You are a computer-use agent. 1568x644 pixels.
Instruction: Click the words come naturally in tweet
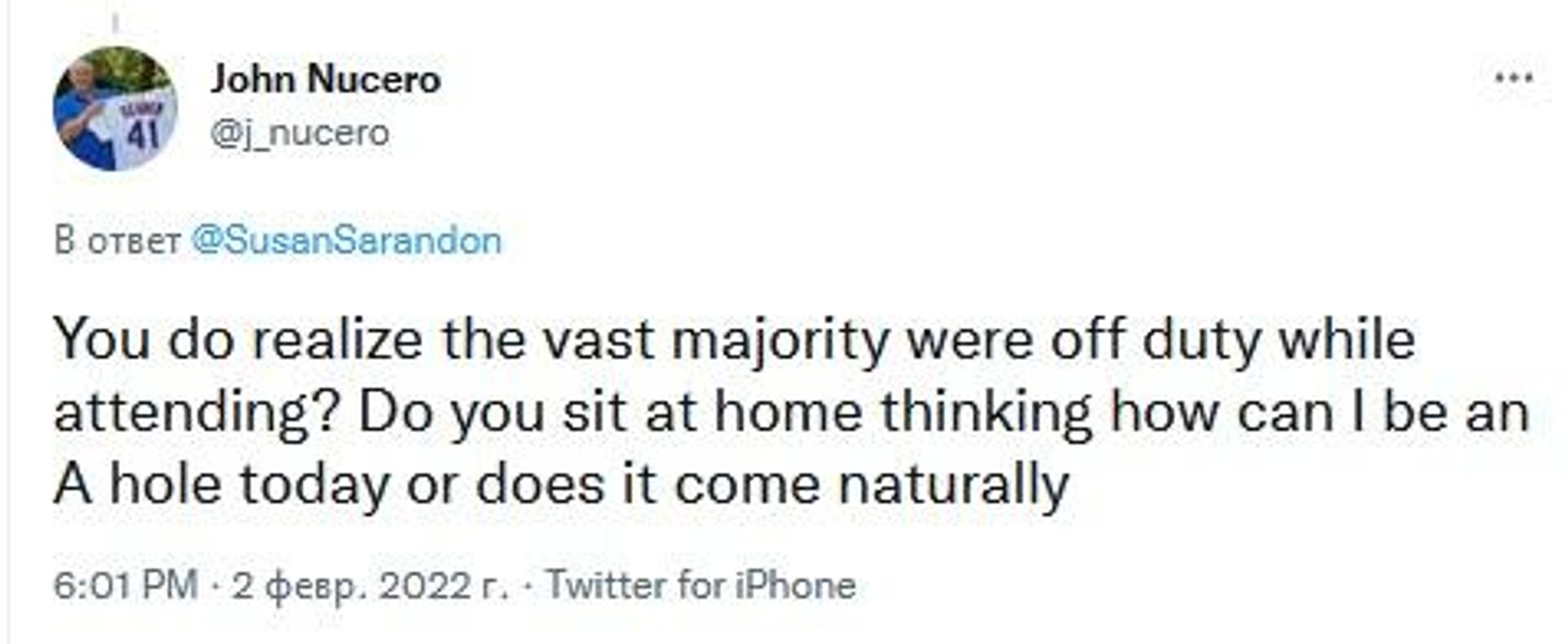tap(872, 485)
